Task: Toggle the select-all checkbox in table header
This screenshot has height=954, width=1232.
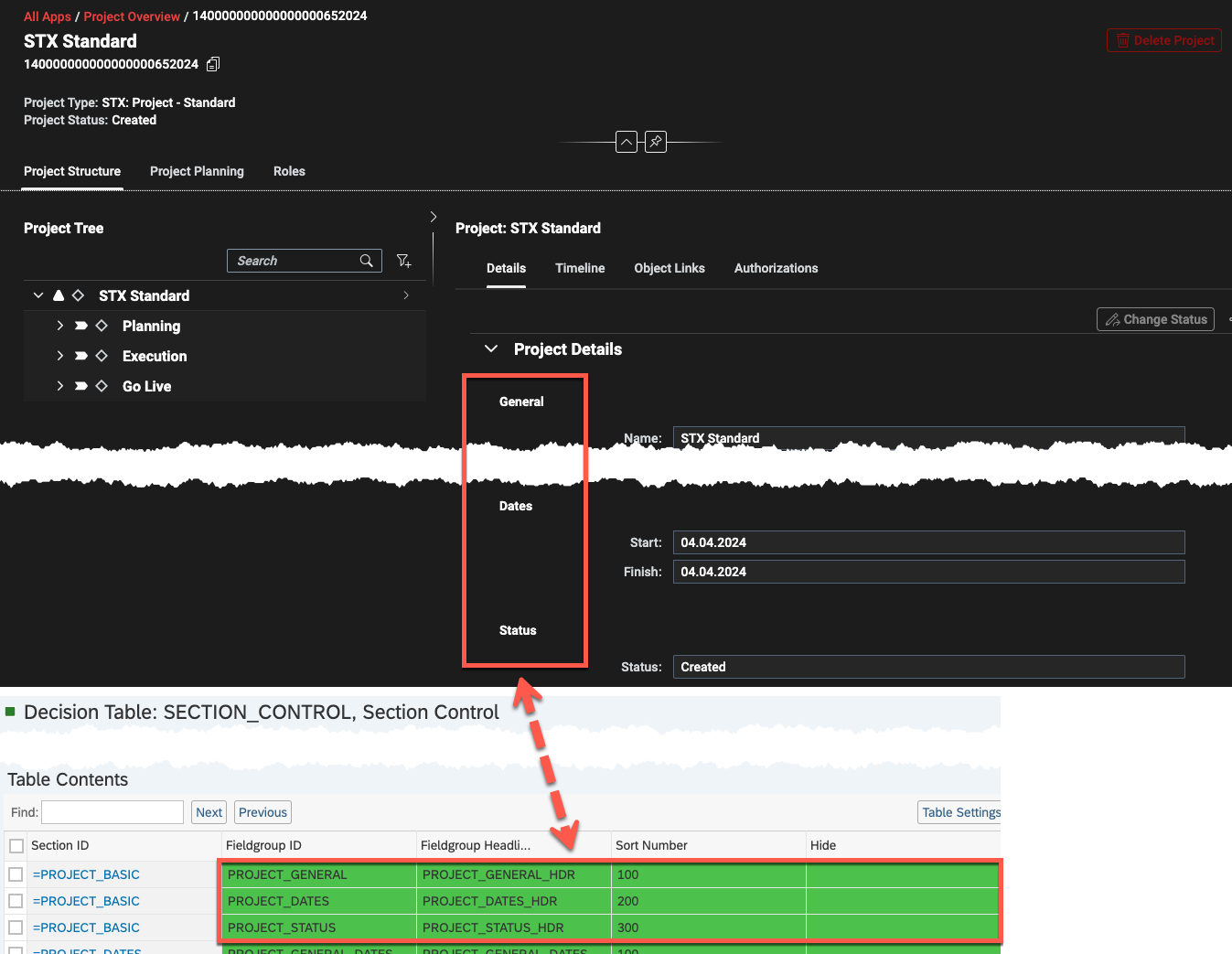Action: (16, 845)
